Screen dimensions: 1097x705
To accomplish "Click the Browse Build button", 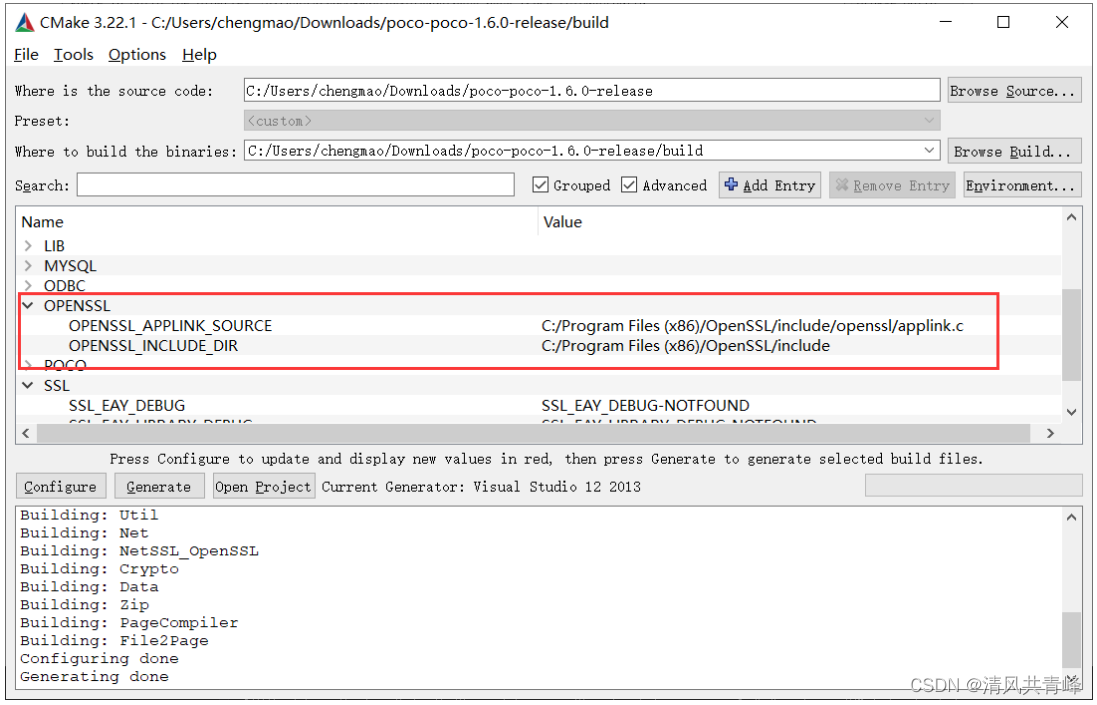I will (x=1014, y=152).
